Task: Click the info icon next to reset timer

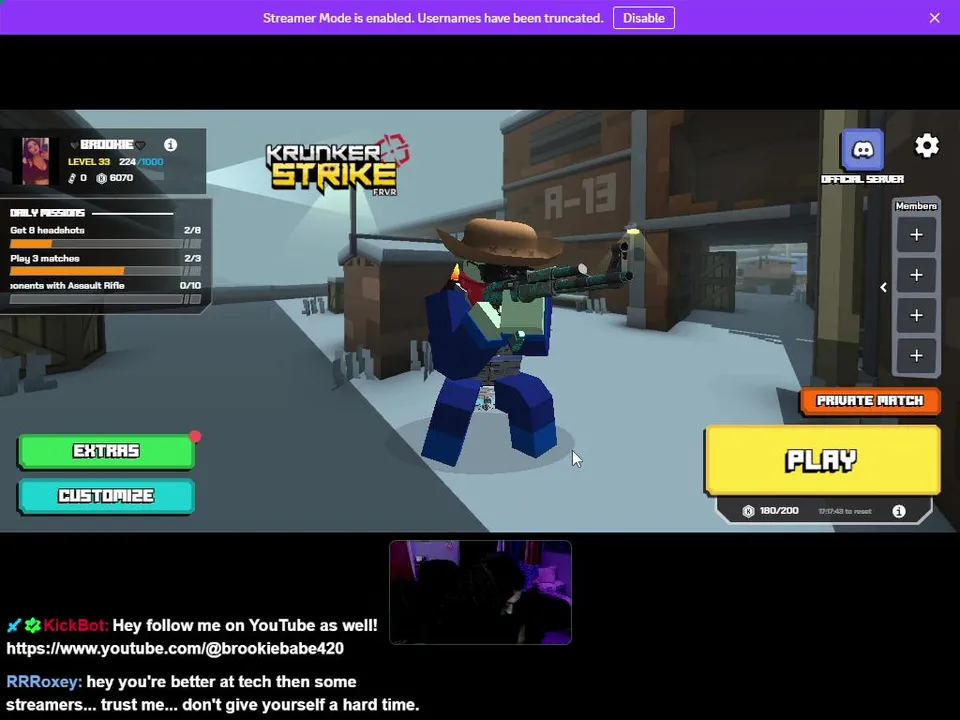Action: (898, 511)
